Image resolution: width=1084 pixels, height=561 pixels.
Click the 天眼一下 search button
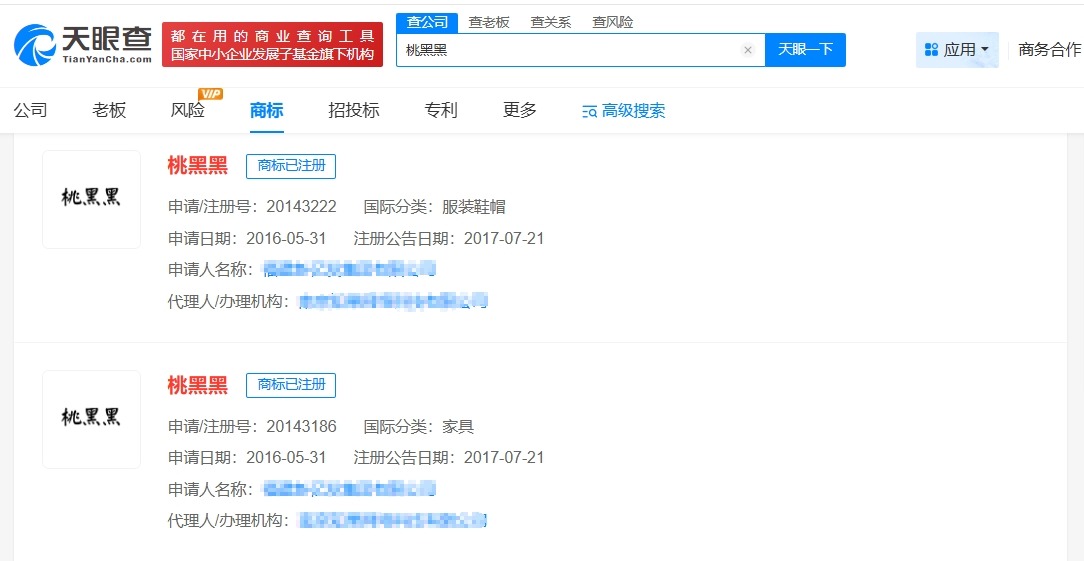click(805, 50)
